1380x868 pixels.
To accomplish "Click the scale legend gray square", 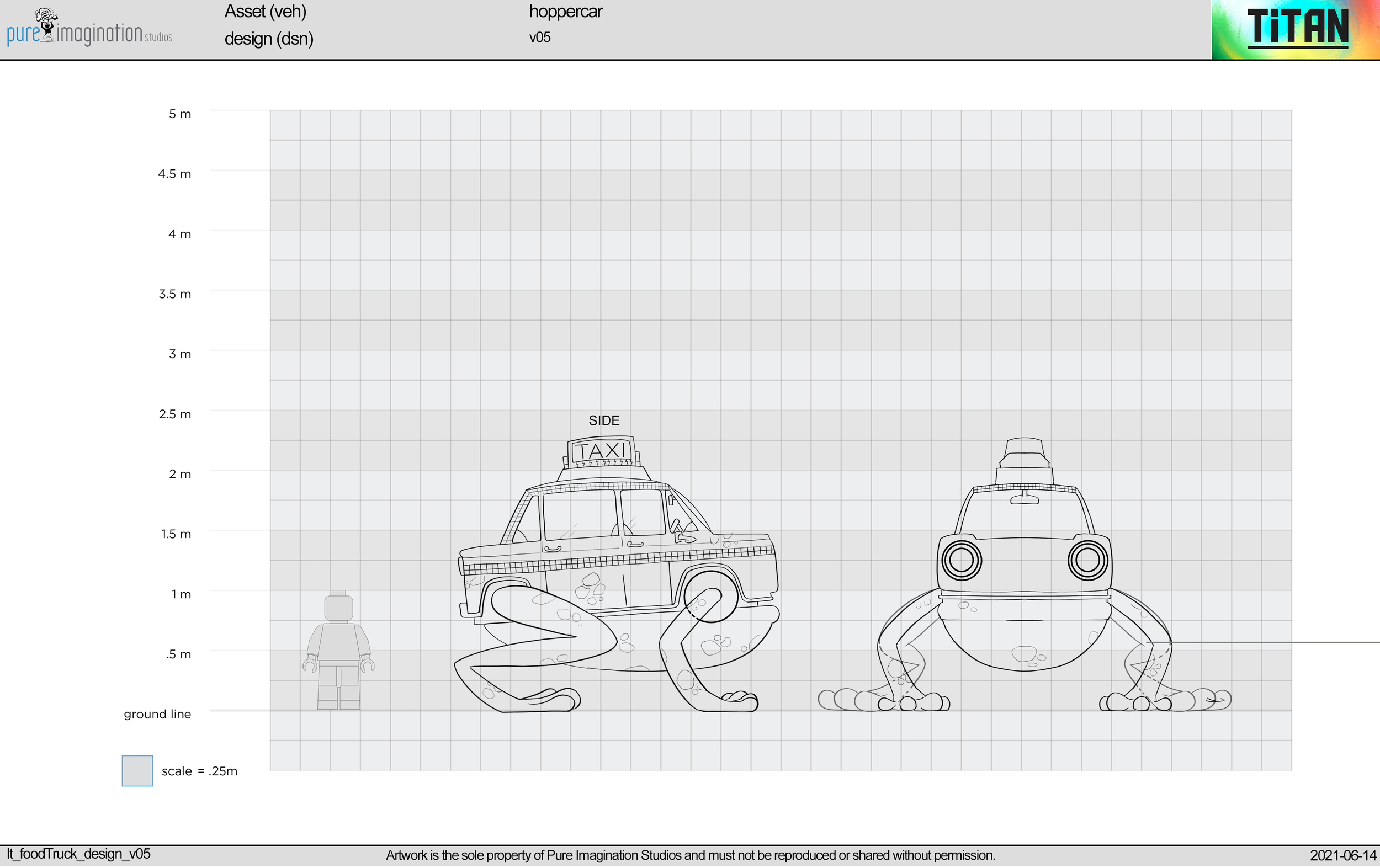I will [137, 770].
